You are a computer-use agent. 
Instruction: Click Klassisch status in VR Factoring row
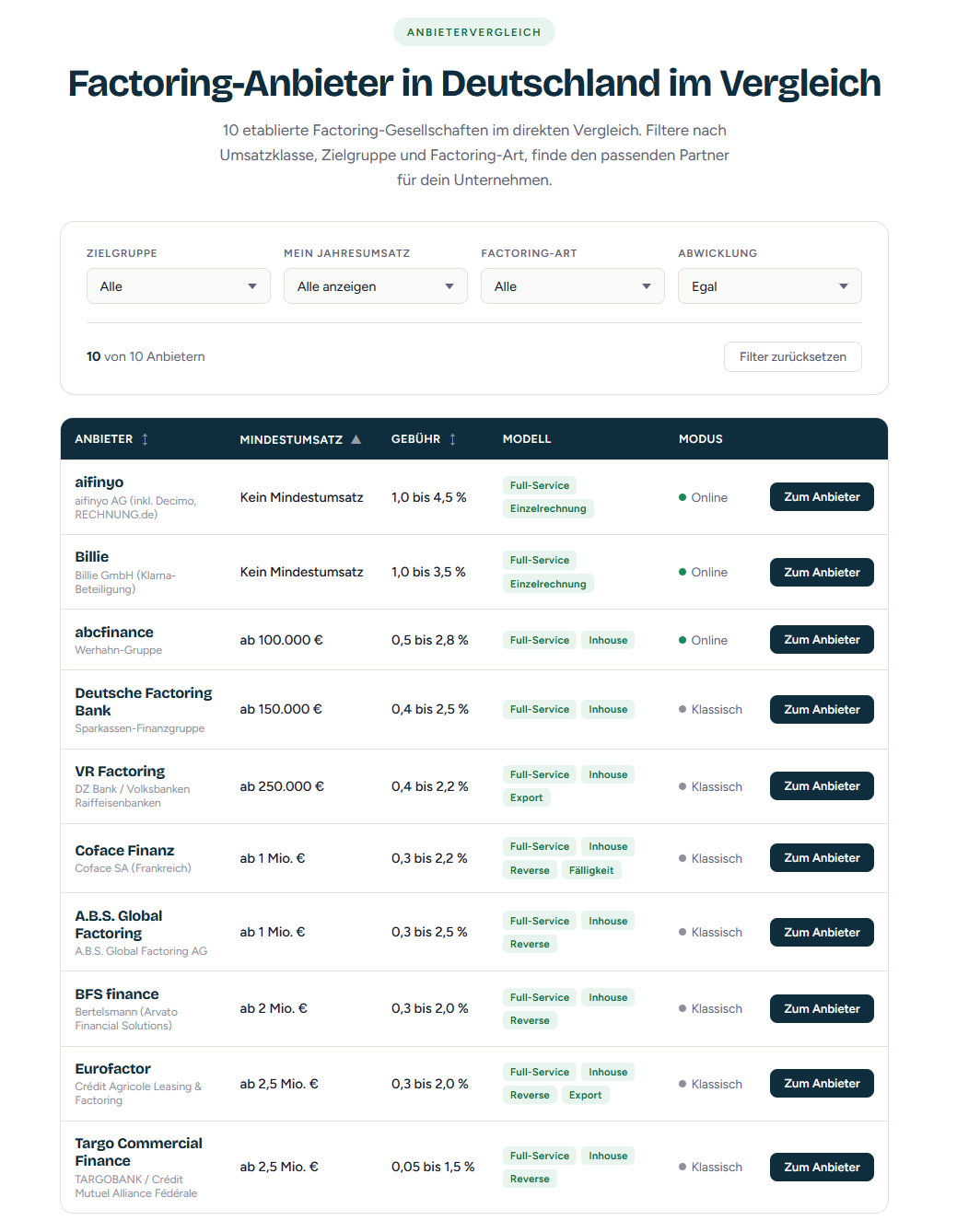click(x=711, y=786)
